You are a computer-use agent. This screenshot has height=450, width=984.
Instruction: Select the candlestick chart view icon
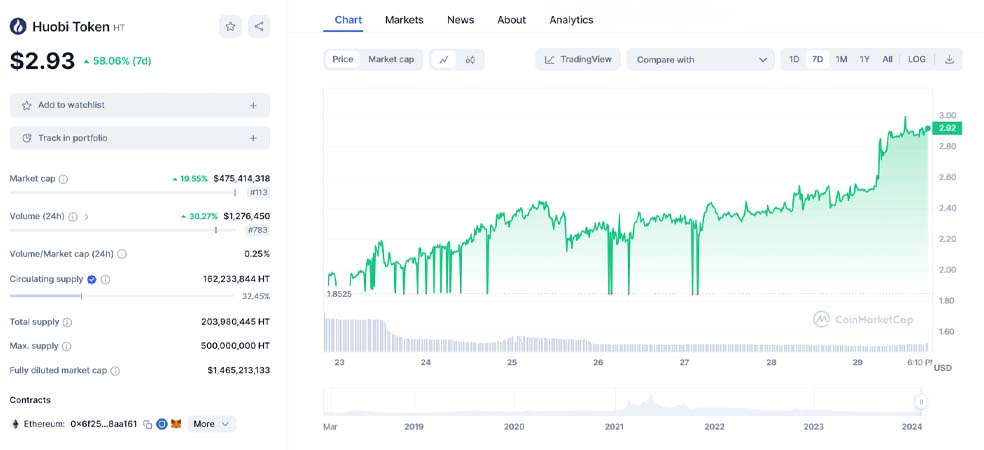pos(470,60)
